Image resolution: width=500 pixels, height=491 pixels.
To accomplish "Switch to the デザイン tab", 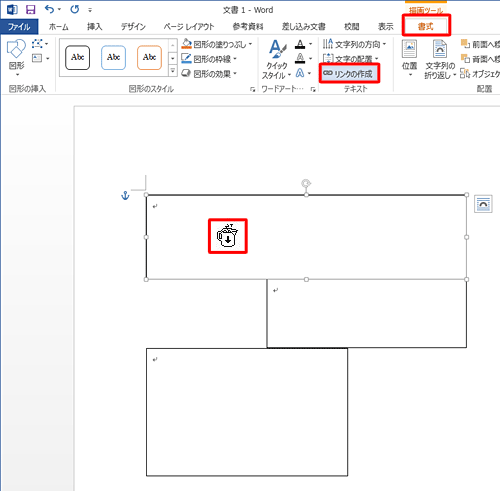I will 133,27.
